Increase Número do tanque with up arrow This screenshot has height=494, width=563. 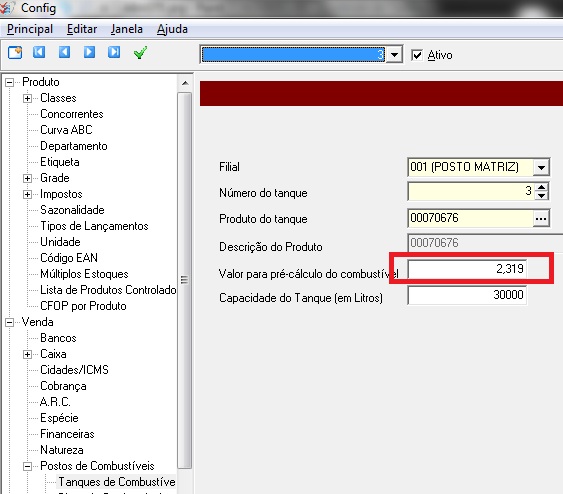pos(541,187)
